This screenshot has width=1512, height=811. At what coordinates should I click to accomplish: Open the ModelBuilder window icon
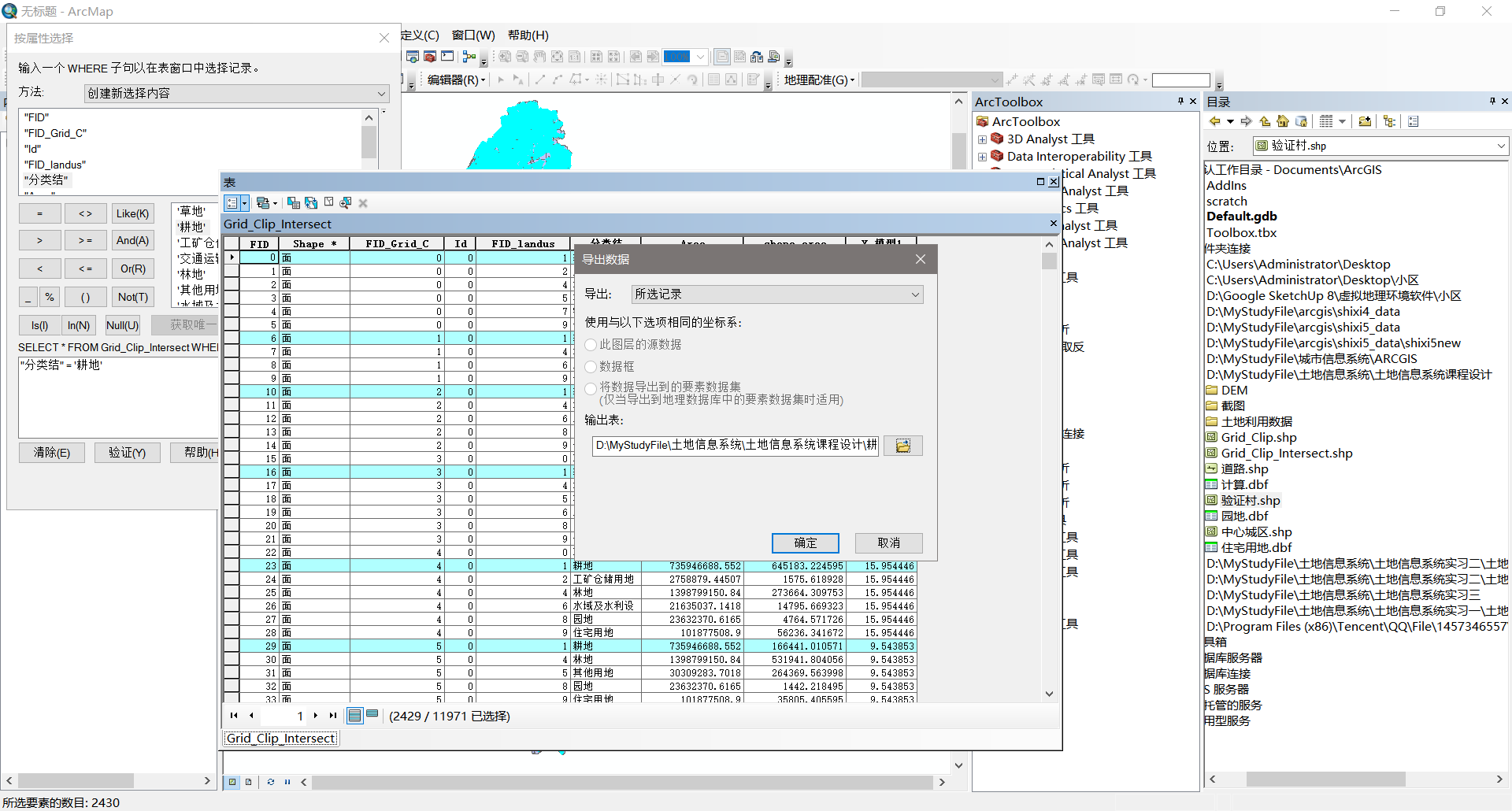(469, 57)
